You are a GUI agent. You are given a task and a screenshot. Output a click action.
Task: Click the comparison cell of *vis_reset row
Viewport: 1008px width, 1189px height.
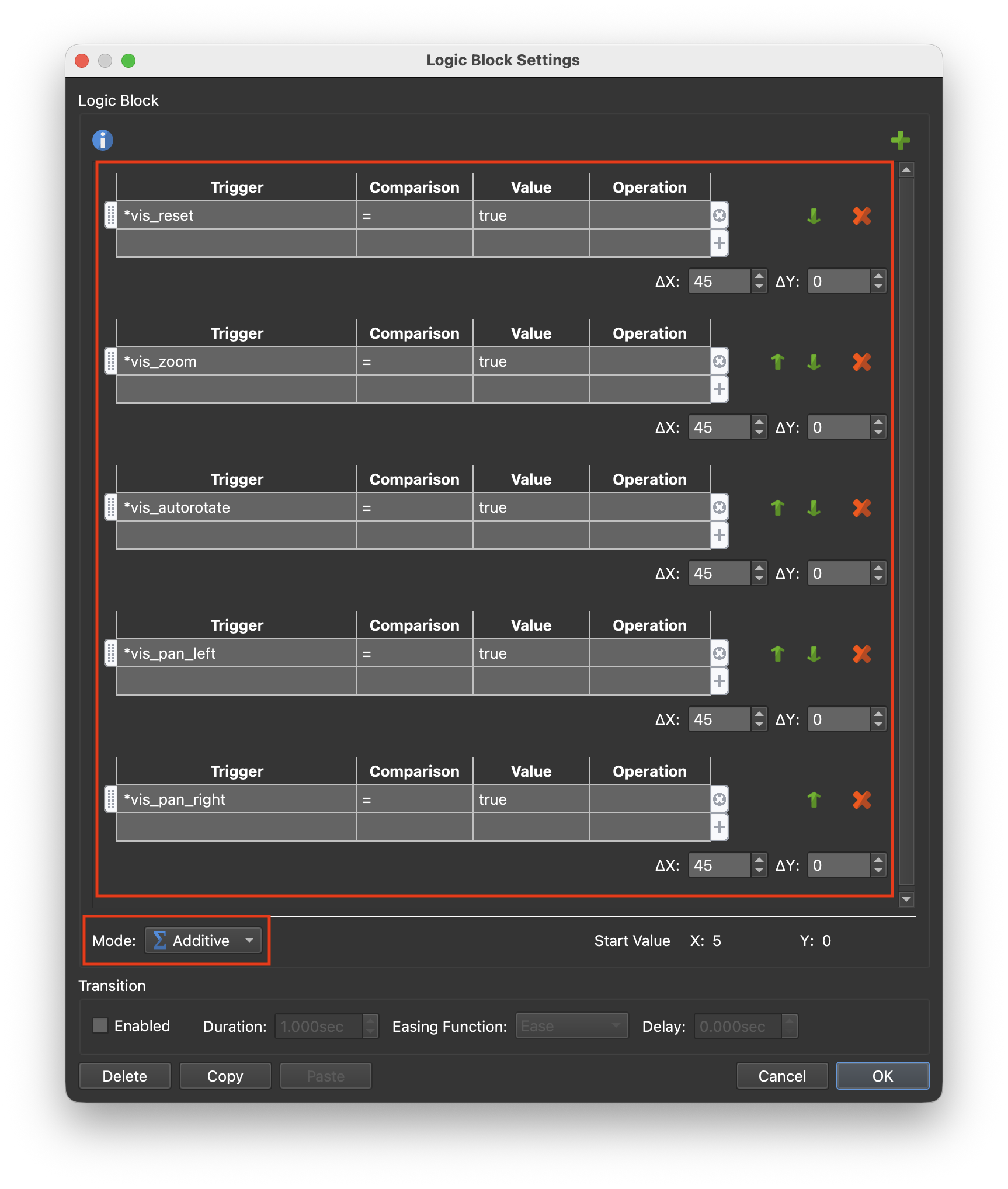(415, 215)
